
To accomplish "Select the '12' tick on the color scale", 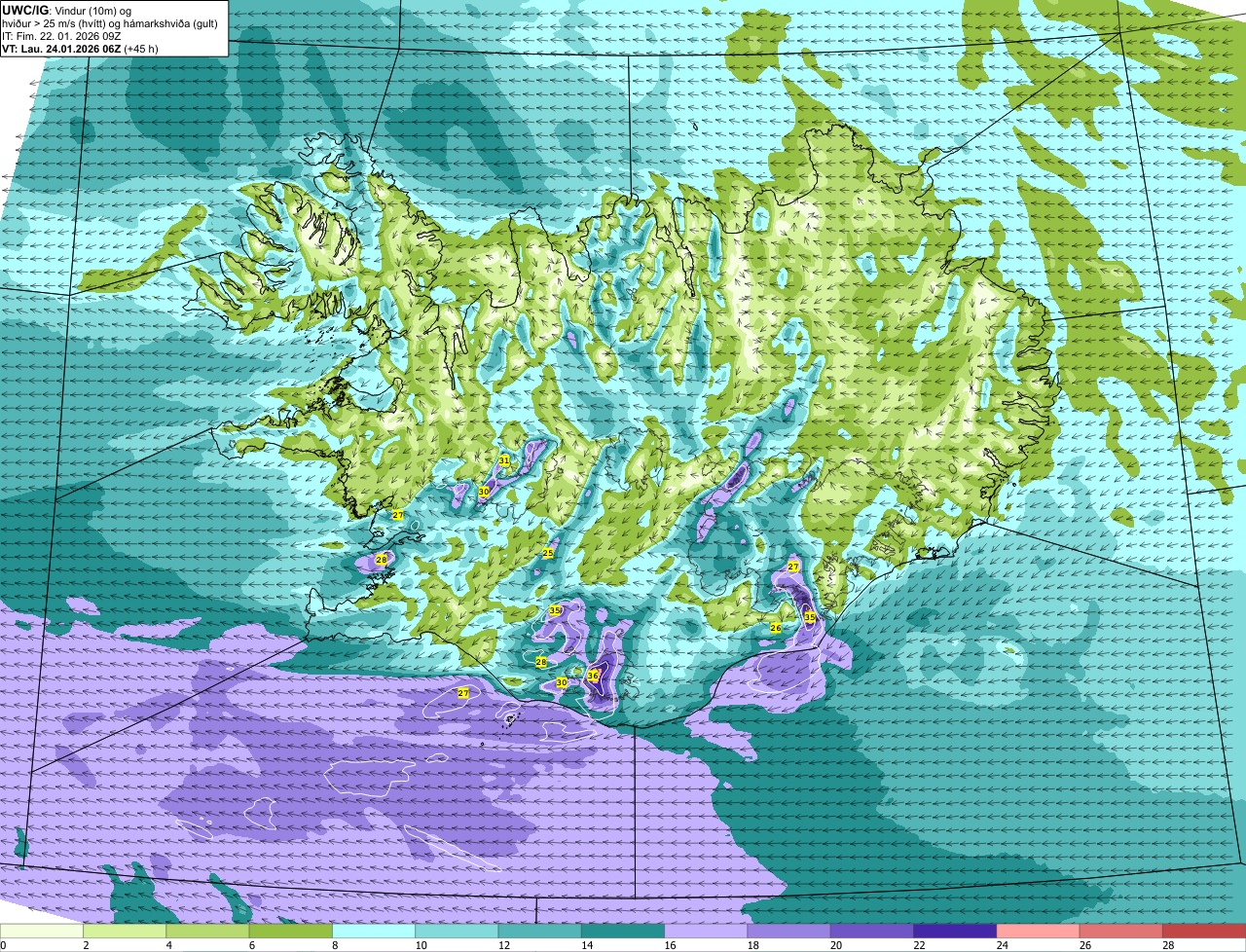I will [x=504, y=945].
